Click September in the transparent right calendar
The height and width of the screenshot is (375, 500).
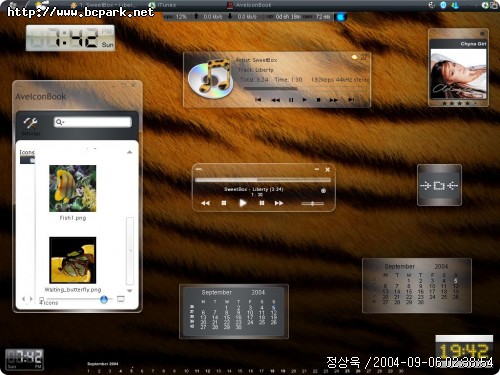click(x=399, y=266)
